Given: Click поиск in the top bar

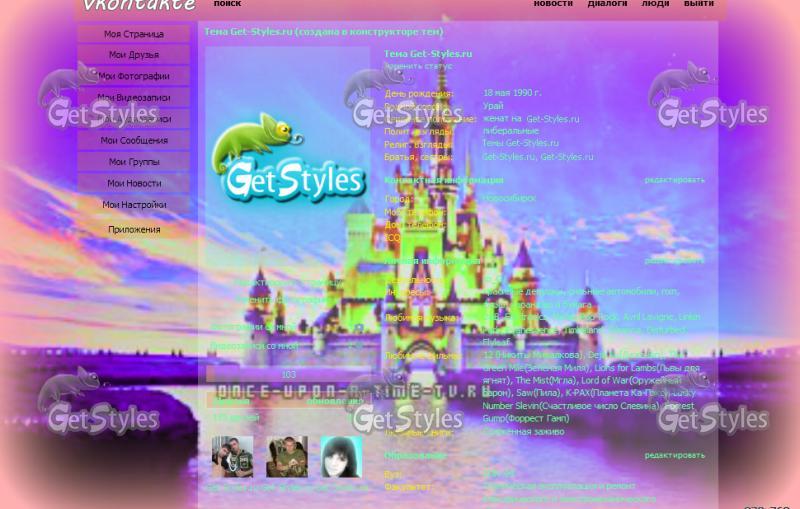Looking at the screenshot, I should coord(228,4).
